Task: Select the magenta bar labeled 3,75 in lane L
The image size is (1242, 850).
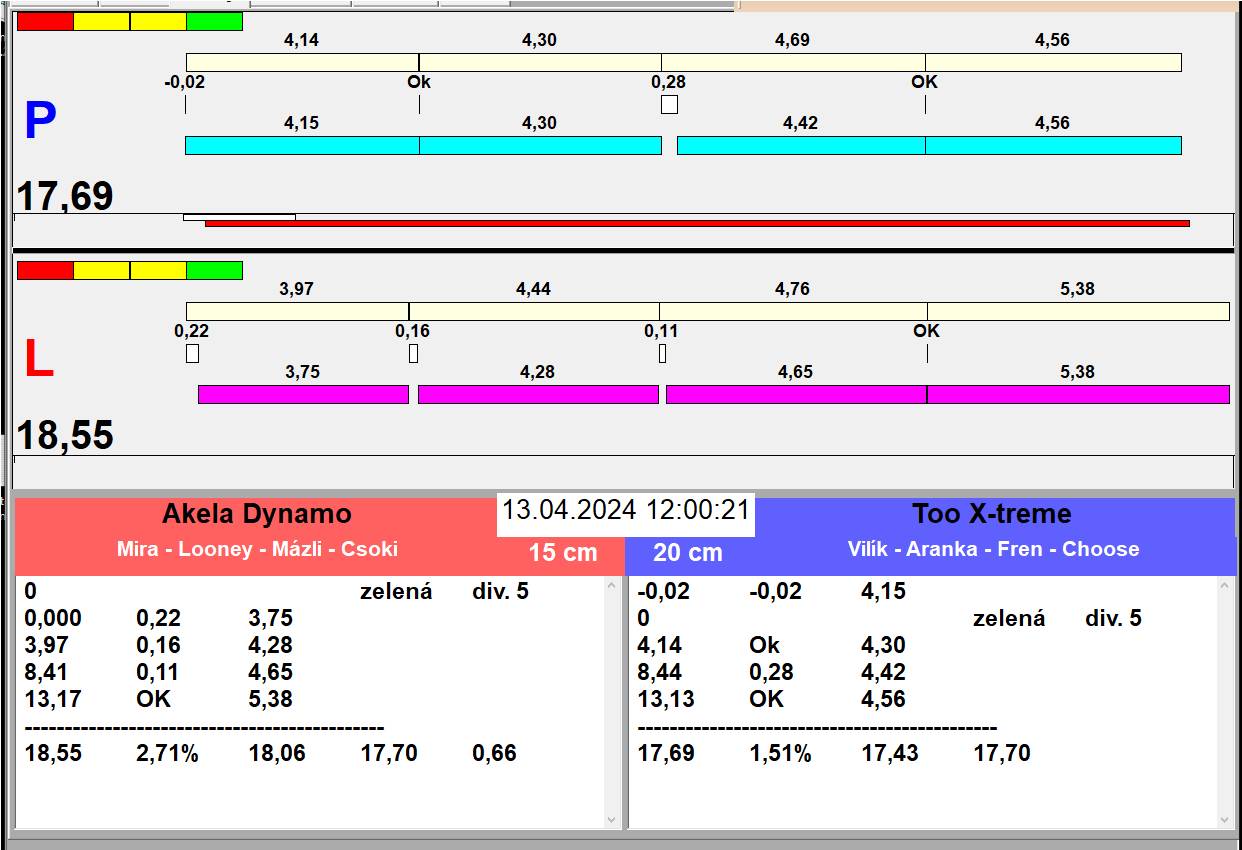Action: pyautogui.click(x=303, y=394)
